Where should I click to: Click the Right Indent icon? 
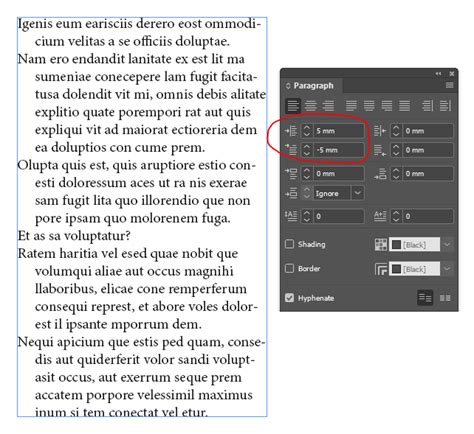(380, 131)
